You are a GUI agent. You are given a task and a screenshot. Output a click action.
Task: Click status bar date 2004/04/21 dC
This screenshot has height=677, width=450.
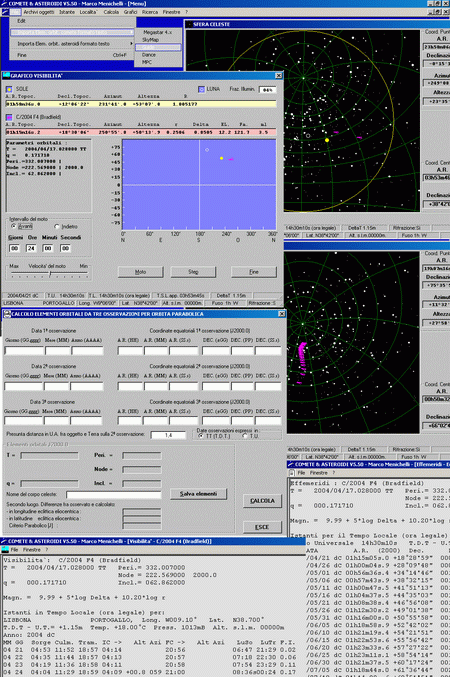[22, 296]
